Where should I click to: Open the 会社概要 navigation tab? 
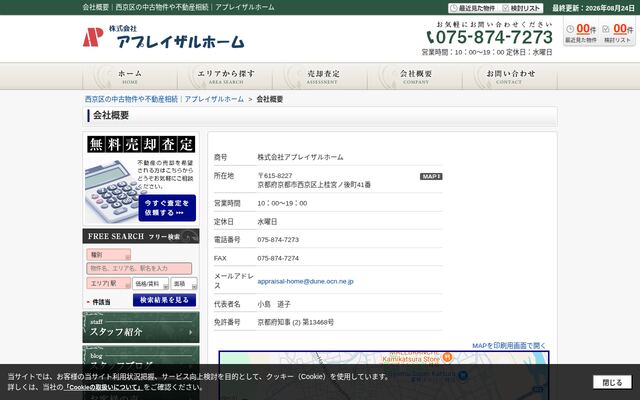[x=415, y=76]
